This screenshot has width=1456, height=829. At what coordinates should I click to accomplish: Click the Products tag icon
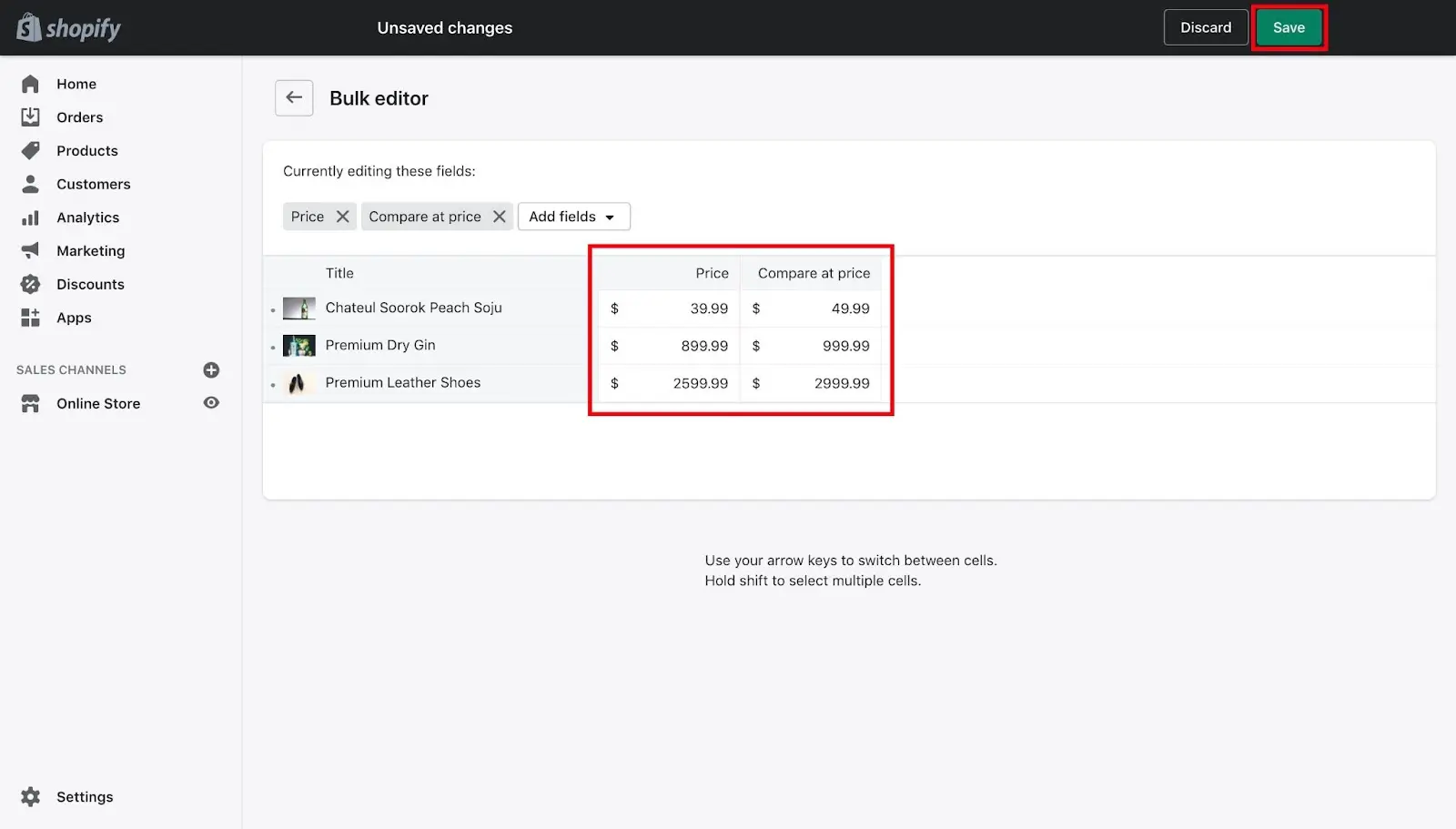pyautogui.click(x=30, y=151)
